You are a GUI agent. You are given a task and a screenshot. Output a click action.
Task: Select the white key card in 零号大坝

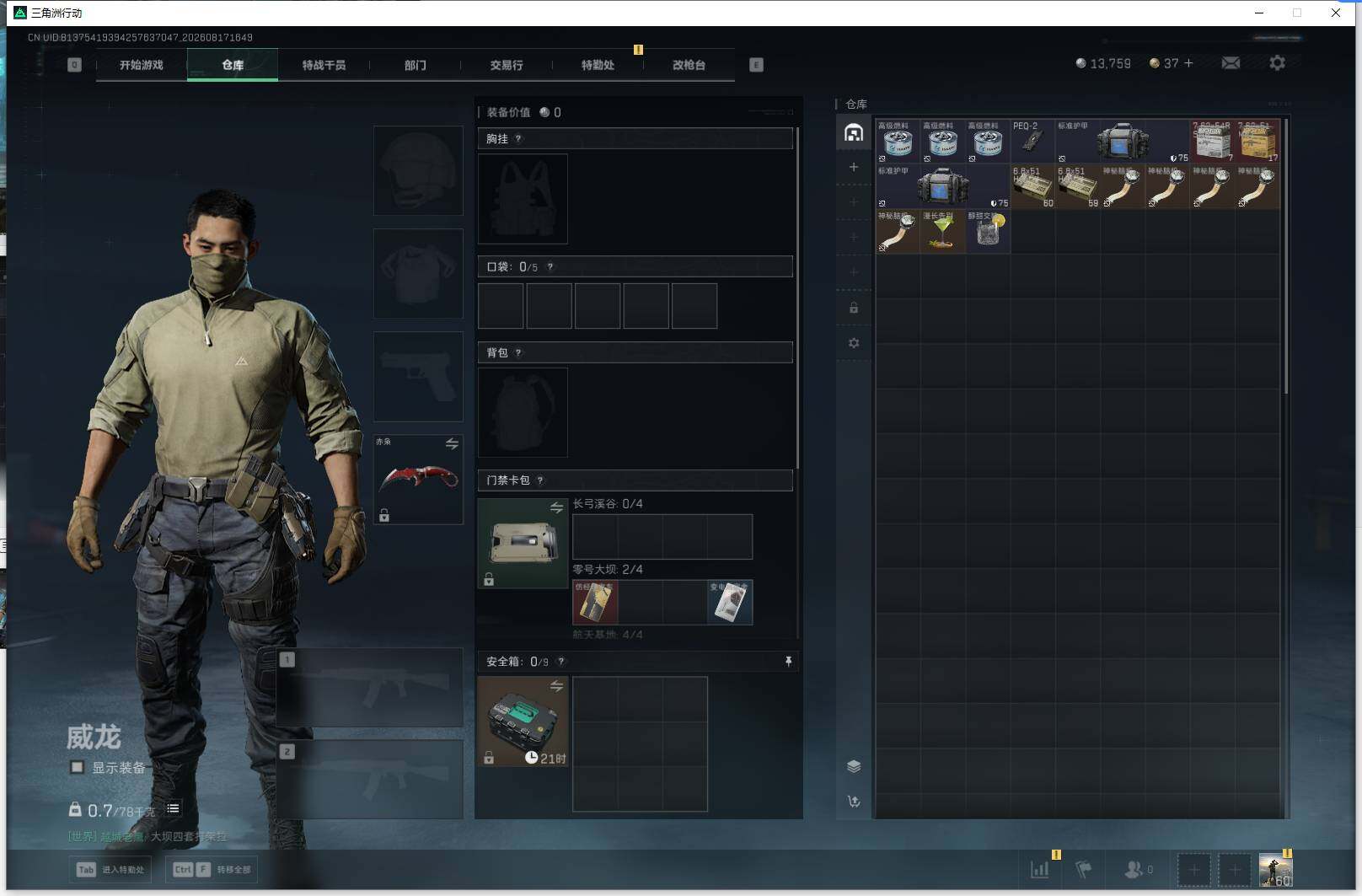tap(730, 602)
